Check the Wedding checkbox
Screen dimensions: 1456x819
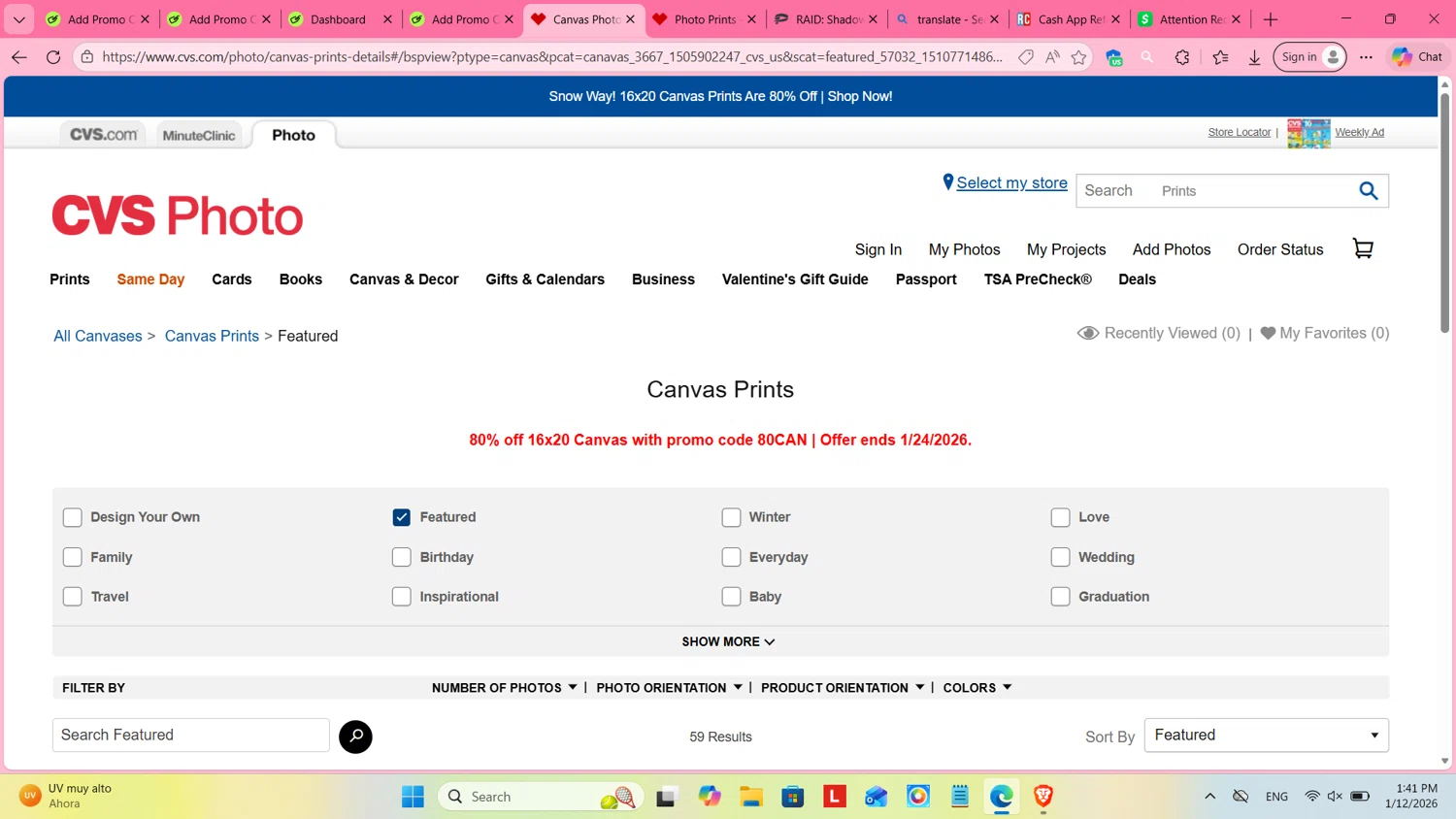1060,557
